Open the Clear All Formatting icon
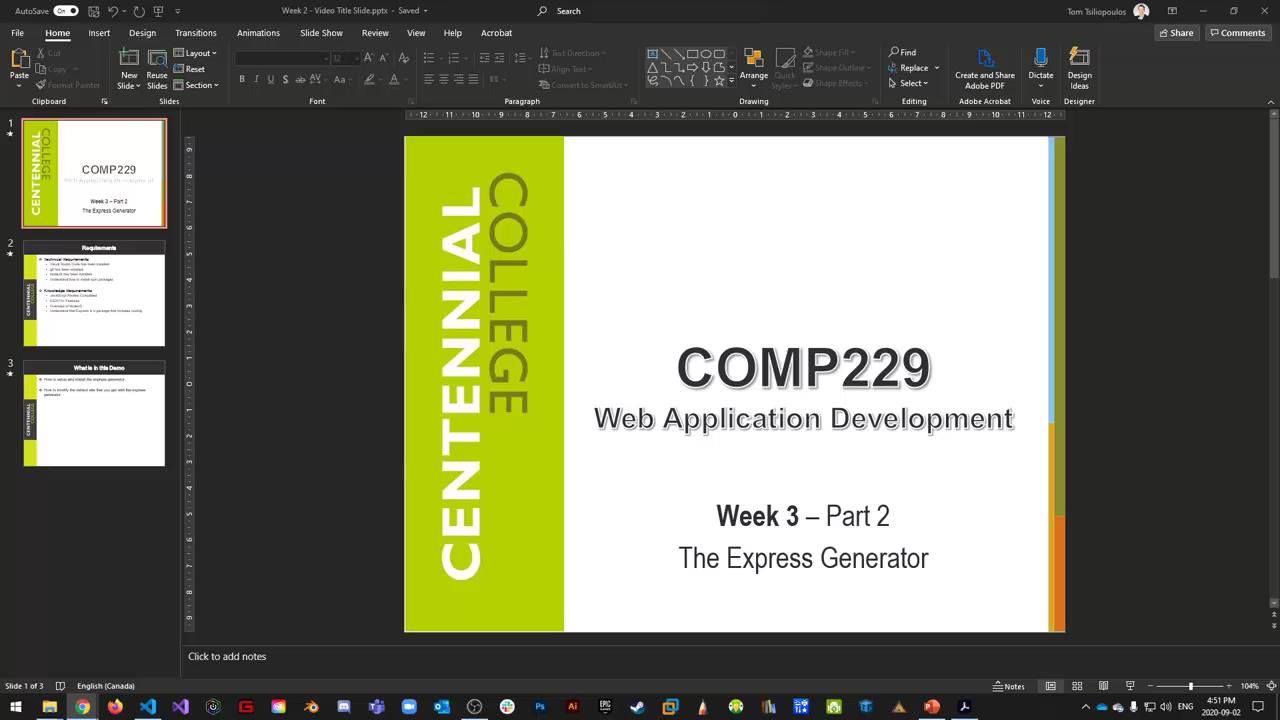1280x720 pixels. pos(404,57)
